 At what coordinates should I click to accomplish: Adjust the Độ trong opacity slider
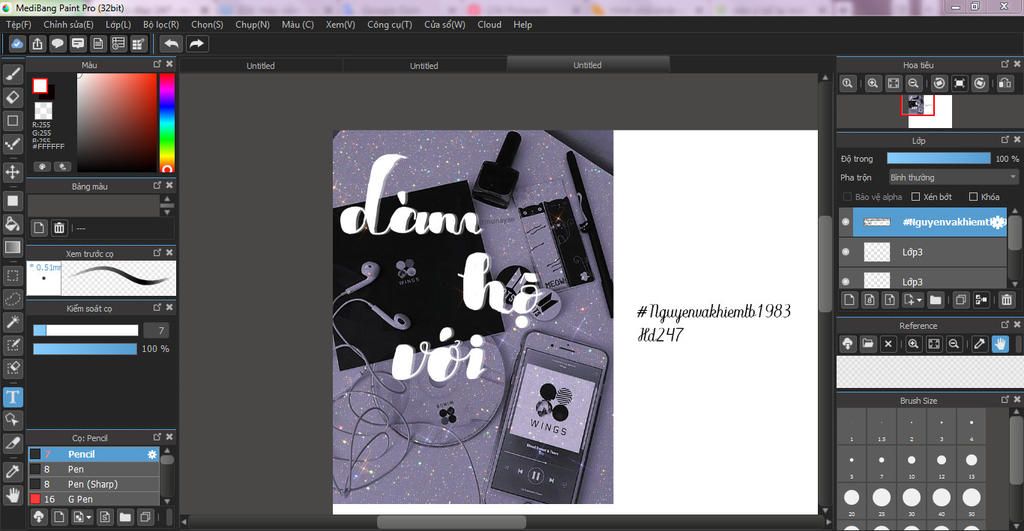pos(938,159)
